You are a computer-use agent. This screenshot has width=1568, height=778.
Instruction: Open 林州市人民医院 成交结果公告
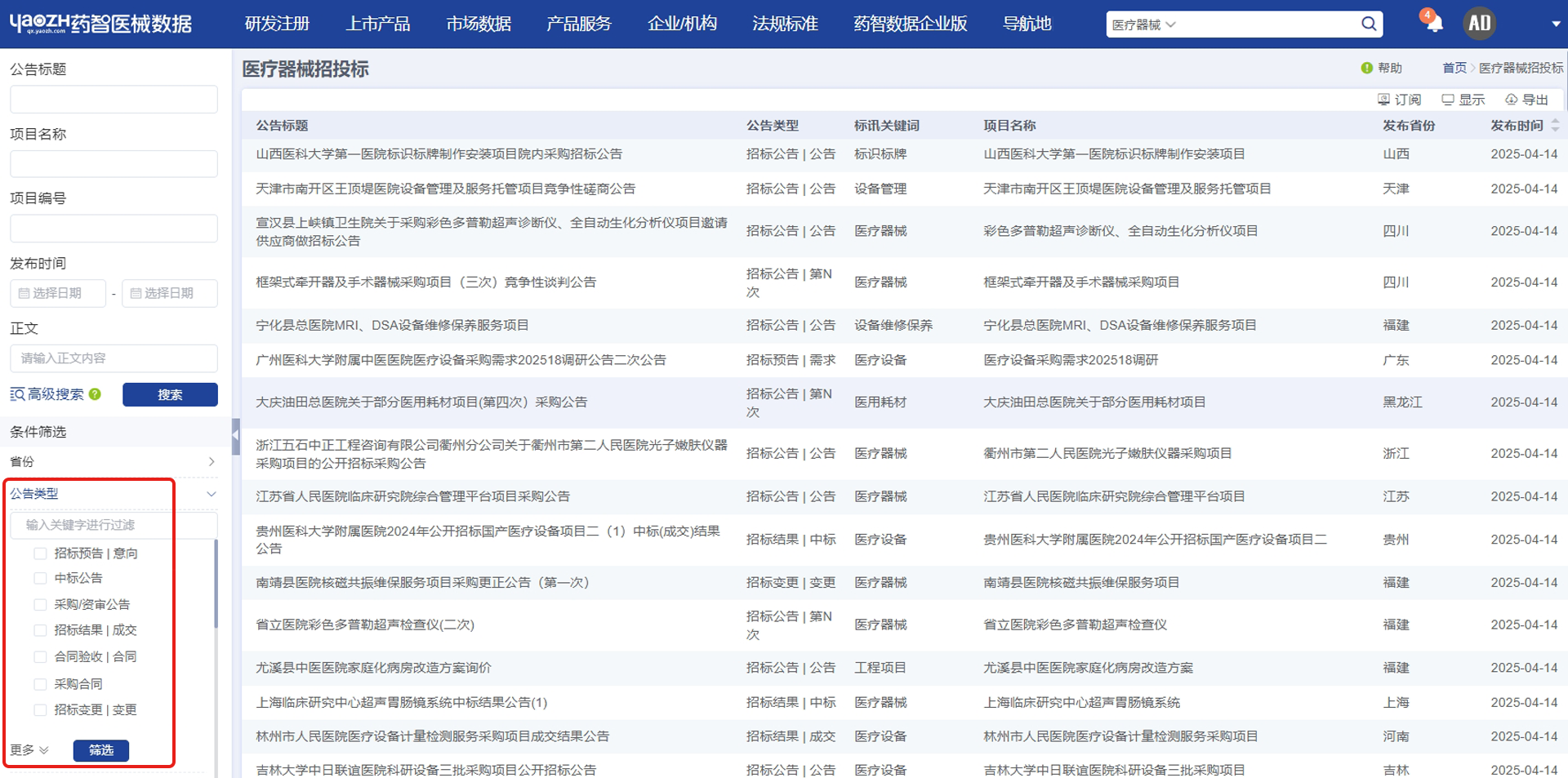pos(432,736)
